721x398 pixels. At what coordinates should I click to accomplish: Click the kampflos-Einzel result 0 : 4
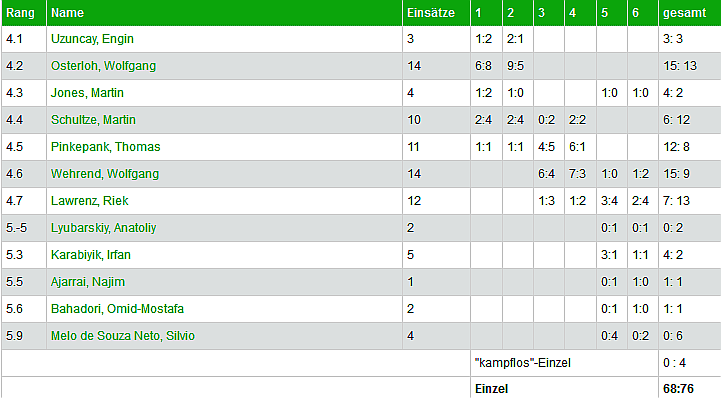click(x=690, y=363)
